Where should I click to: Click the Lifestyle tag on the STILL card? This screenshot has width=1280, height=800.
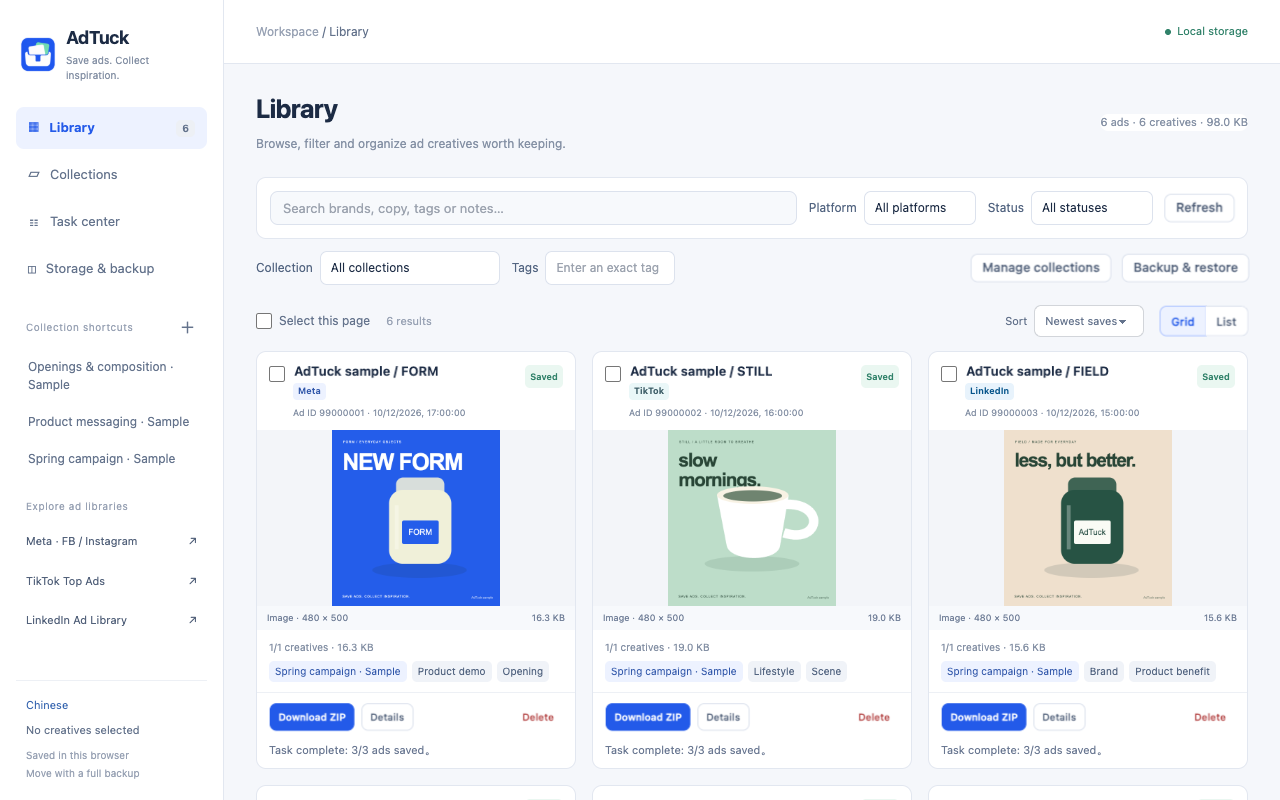pyautogui.click(x=774, y=672)
